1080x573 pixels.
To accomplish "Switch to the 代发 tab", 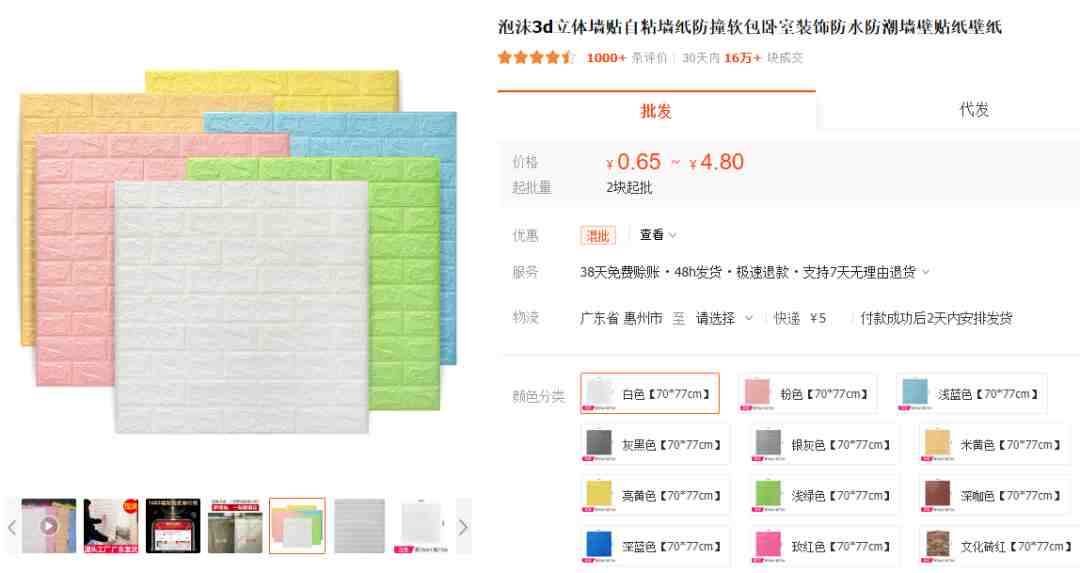I will coord(974,110).
